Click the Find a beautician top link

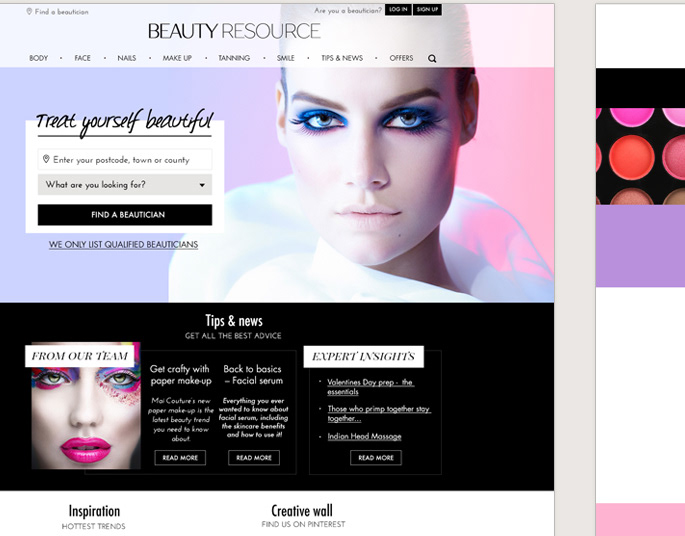(62, 12)
